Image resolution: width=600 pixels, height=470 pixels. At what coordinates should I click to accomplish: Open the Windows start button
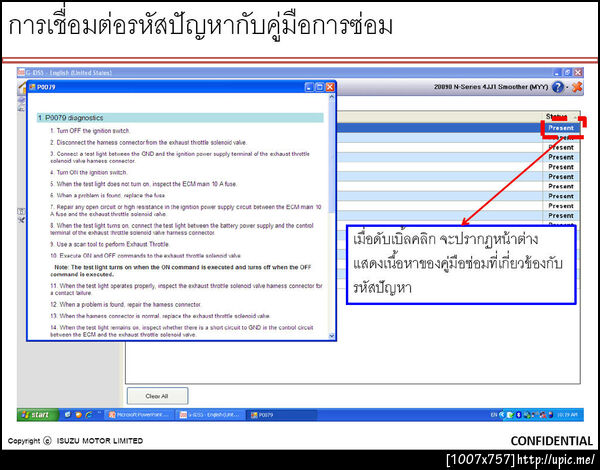pyautogui.click(x=38, y=415)
